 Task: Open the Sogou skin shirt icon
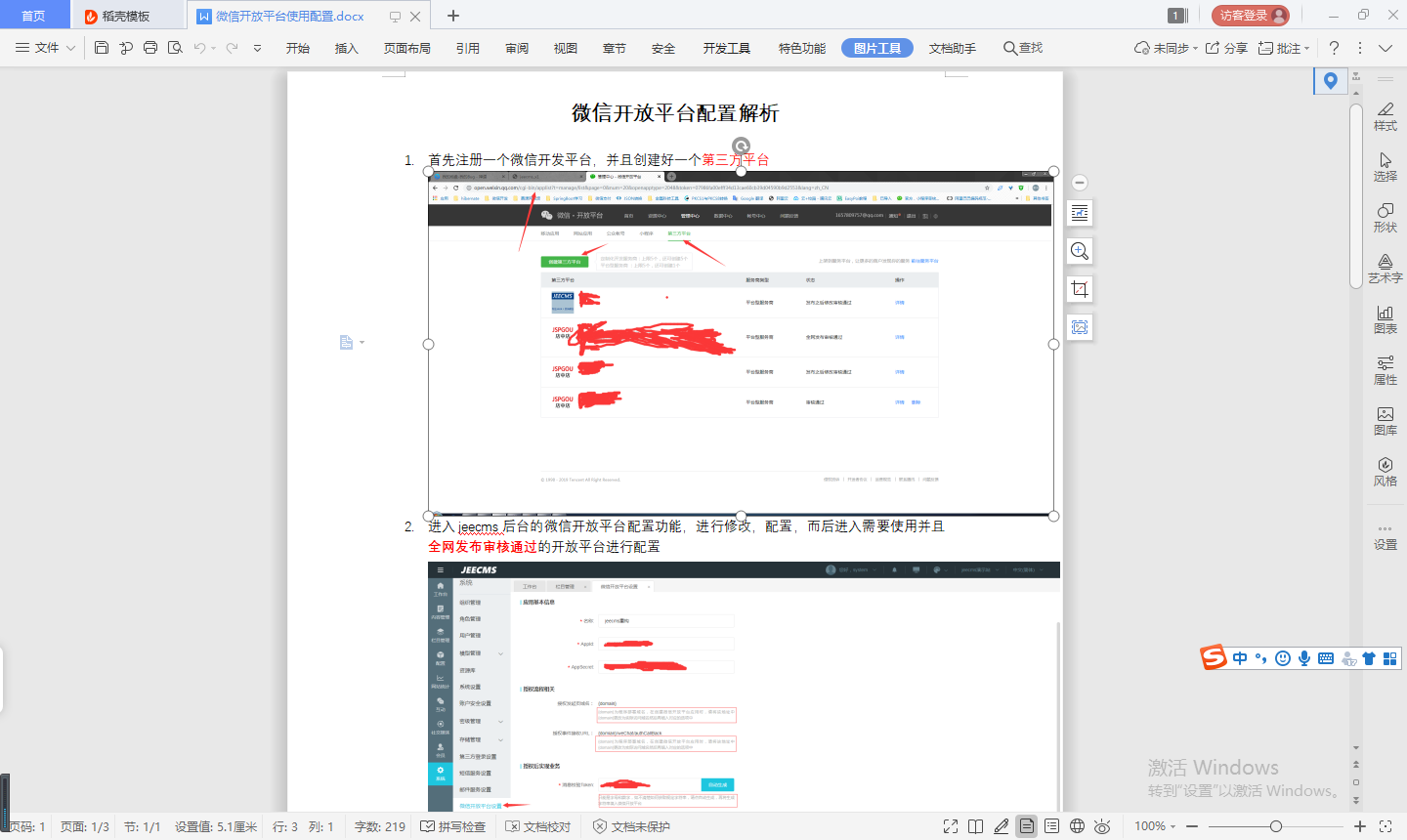[1369, 658]
